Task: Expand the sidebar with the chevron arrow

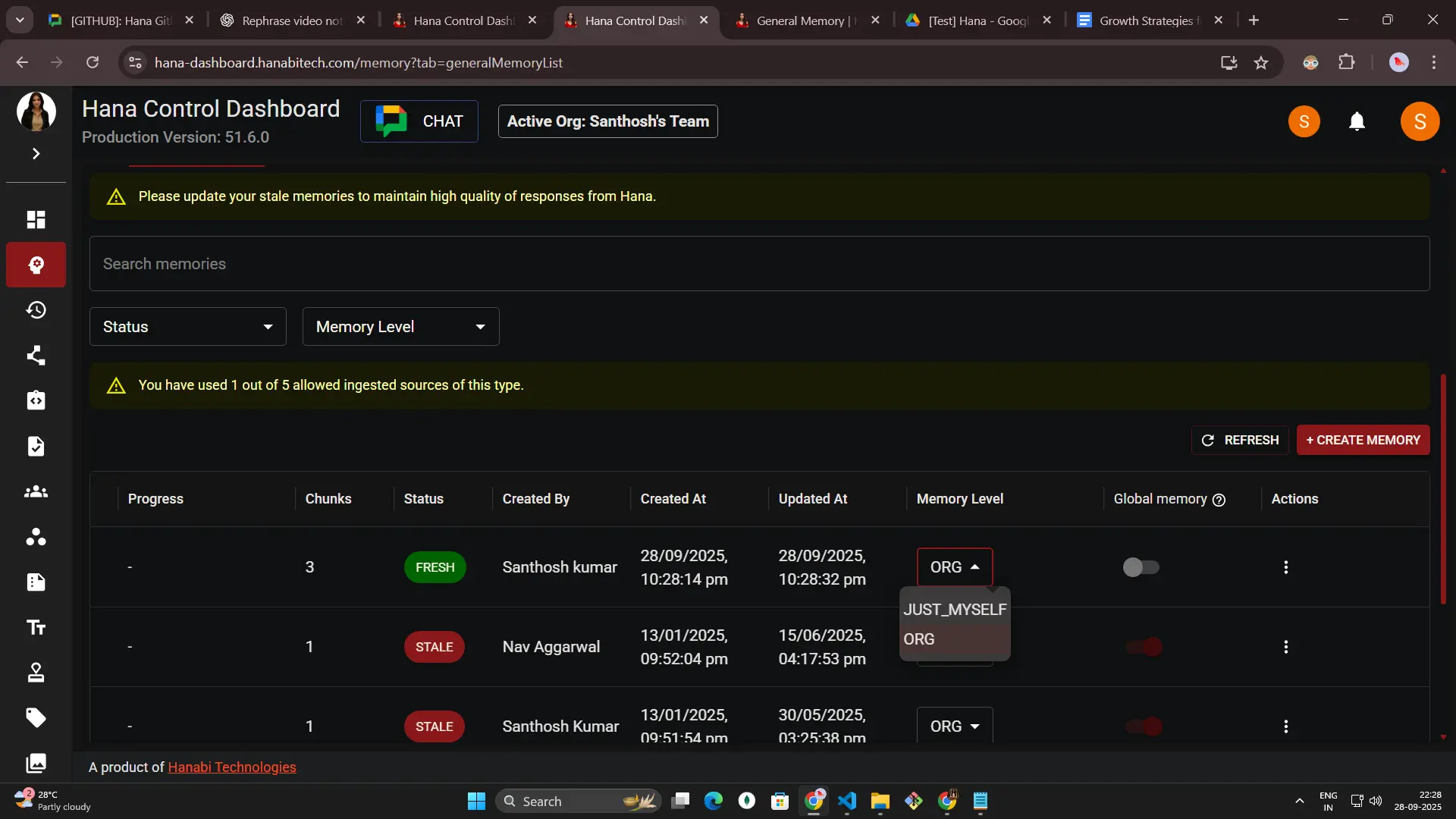Action: coord(36,154)
